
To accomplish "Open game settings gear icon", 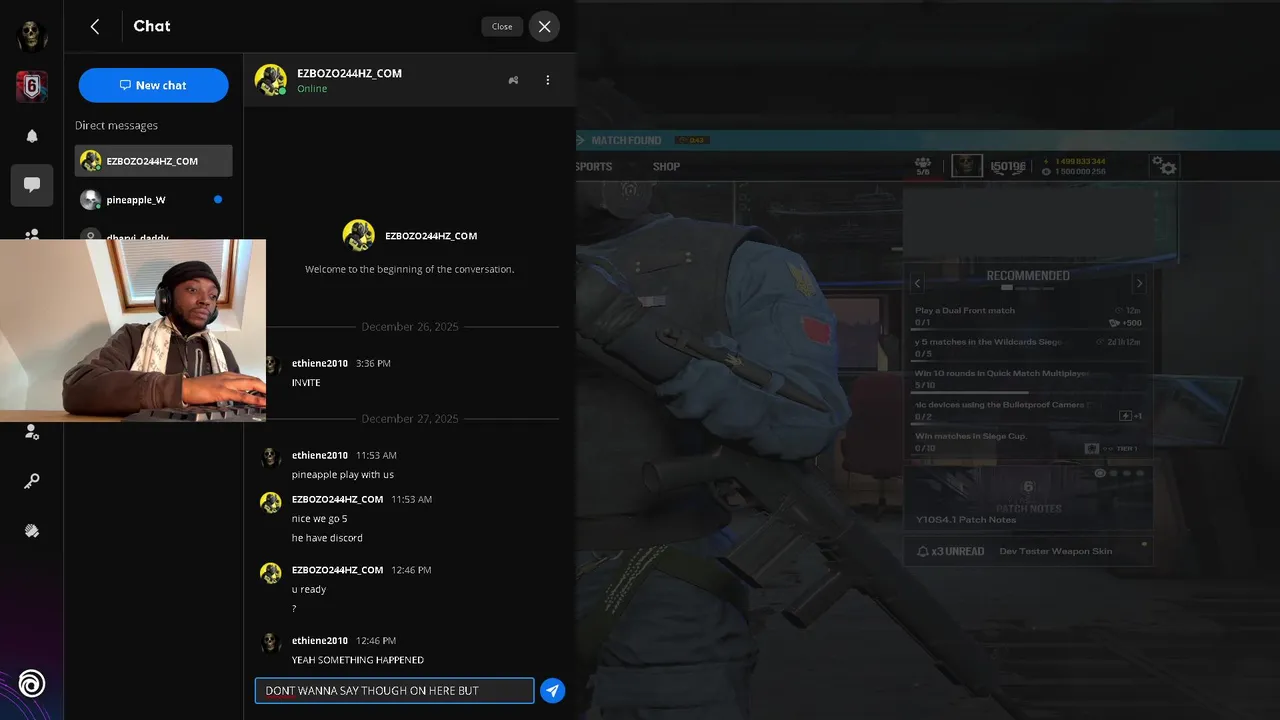I will pyautogui.click(x=1164, y=165).
